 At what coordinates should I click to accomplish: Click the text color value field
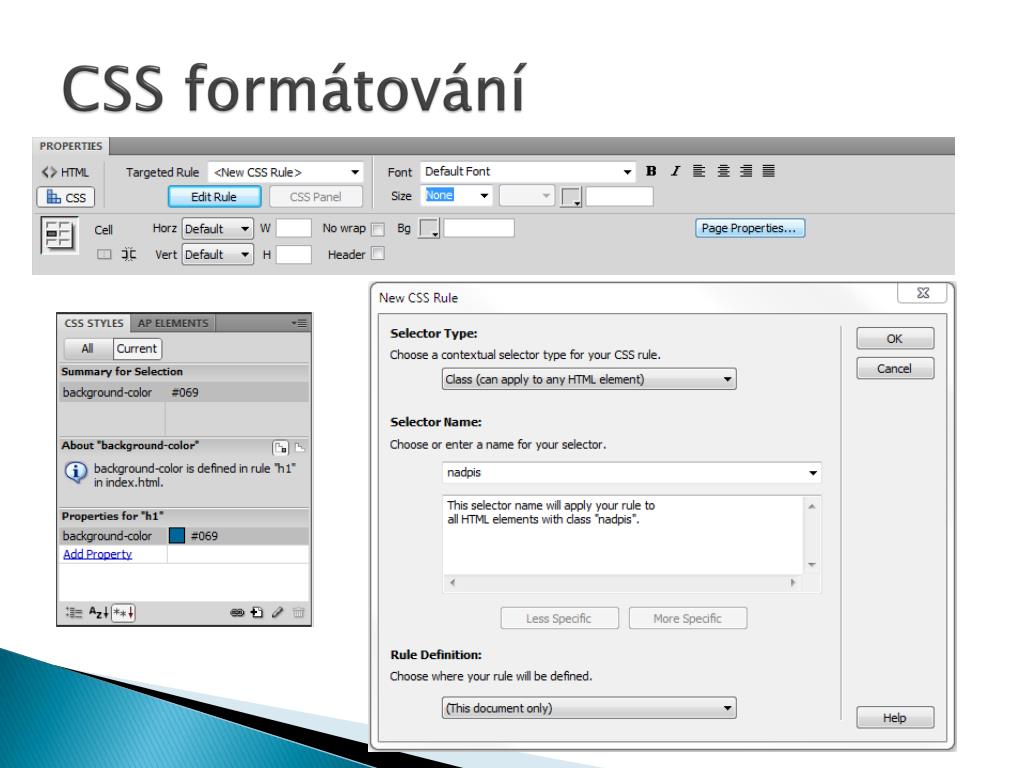pyautogui.click(x=619, y=197)
